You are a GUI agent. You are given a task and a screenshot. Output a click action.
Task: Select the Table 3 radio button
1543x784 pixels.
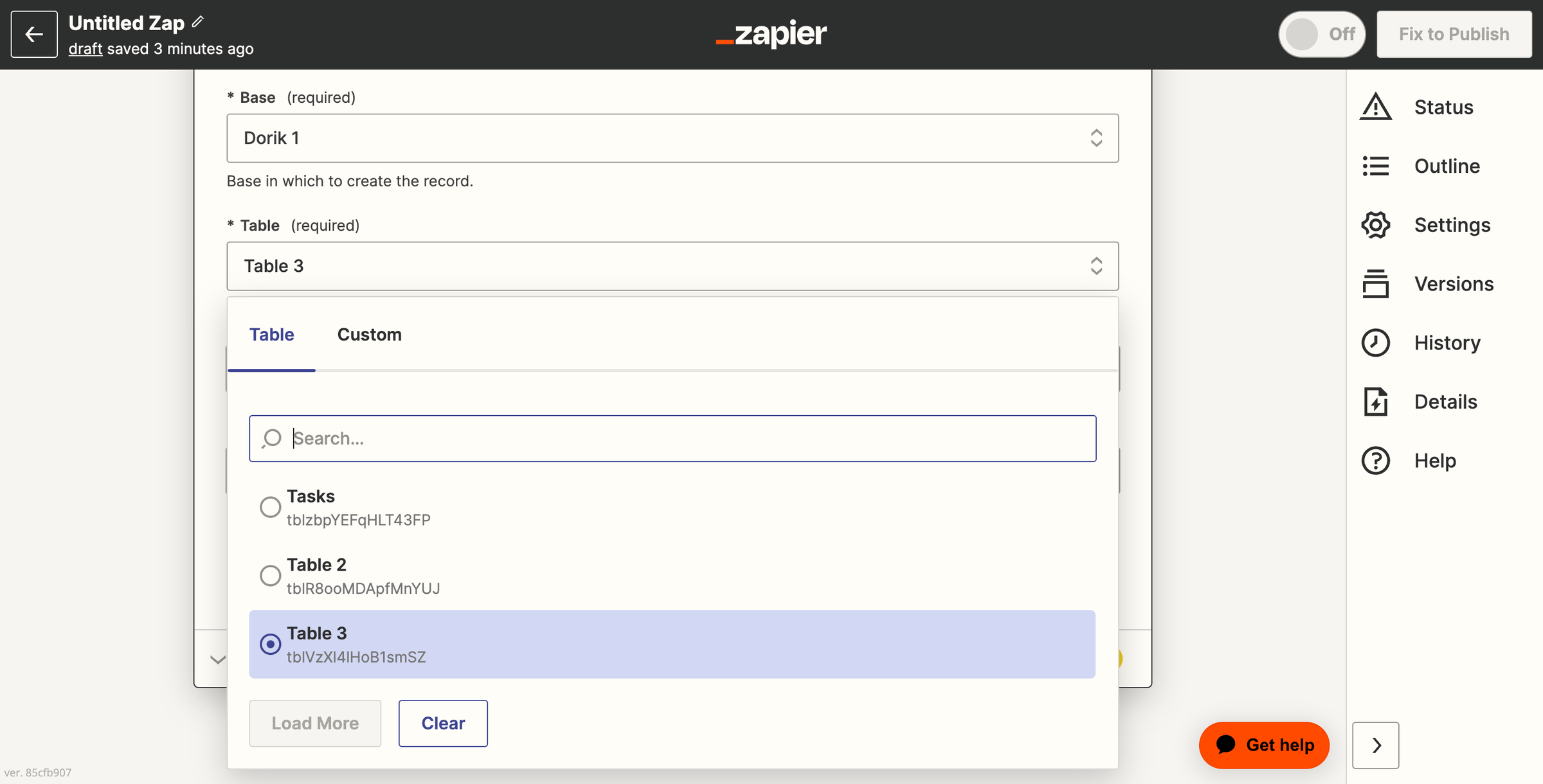click(x=269, y=643)
